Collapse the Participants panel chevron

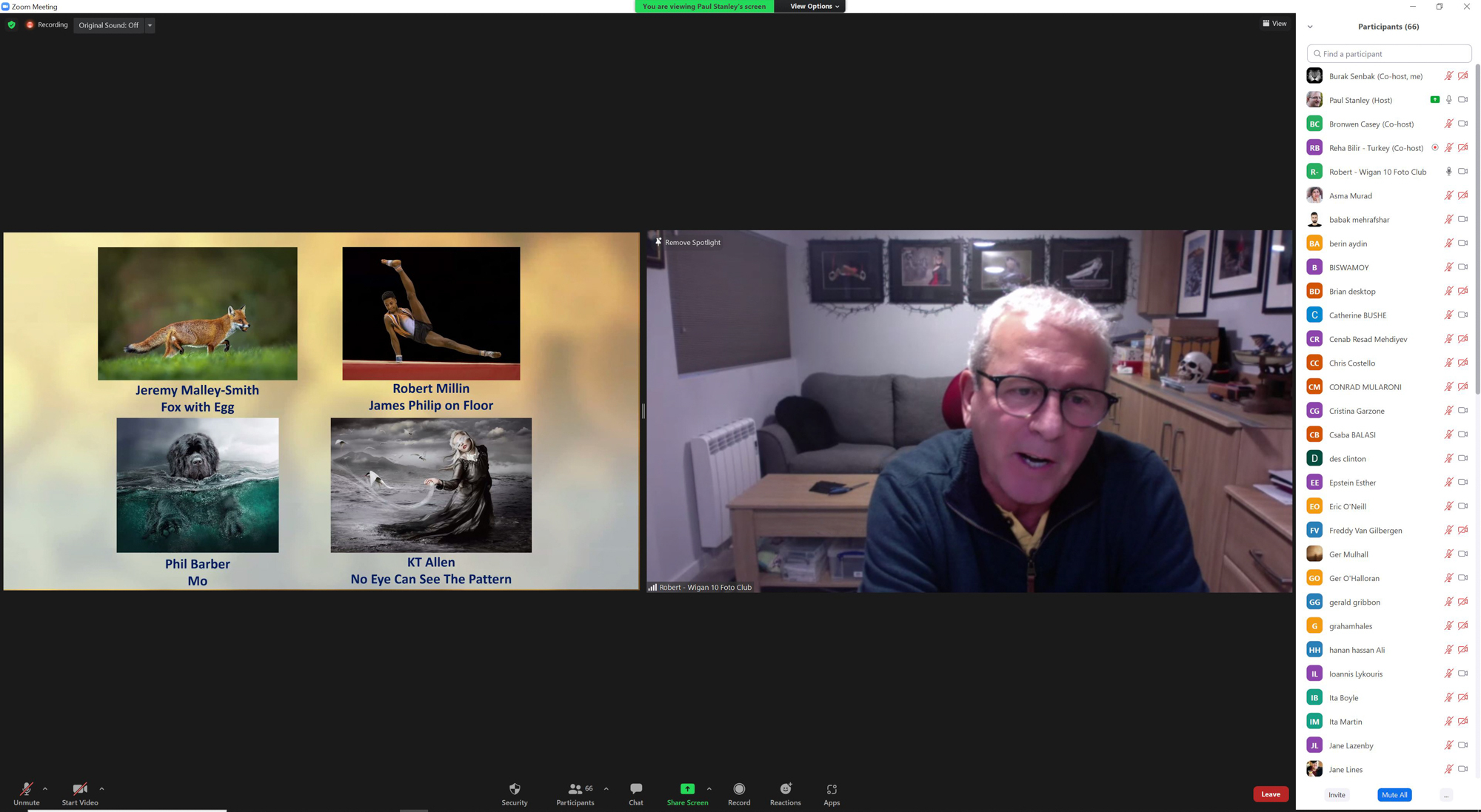pos(1310,27)
